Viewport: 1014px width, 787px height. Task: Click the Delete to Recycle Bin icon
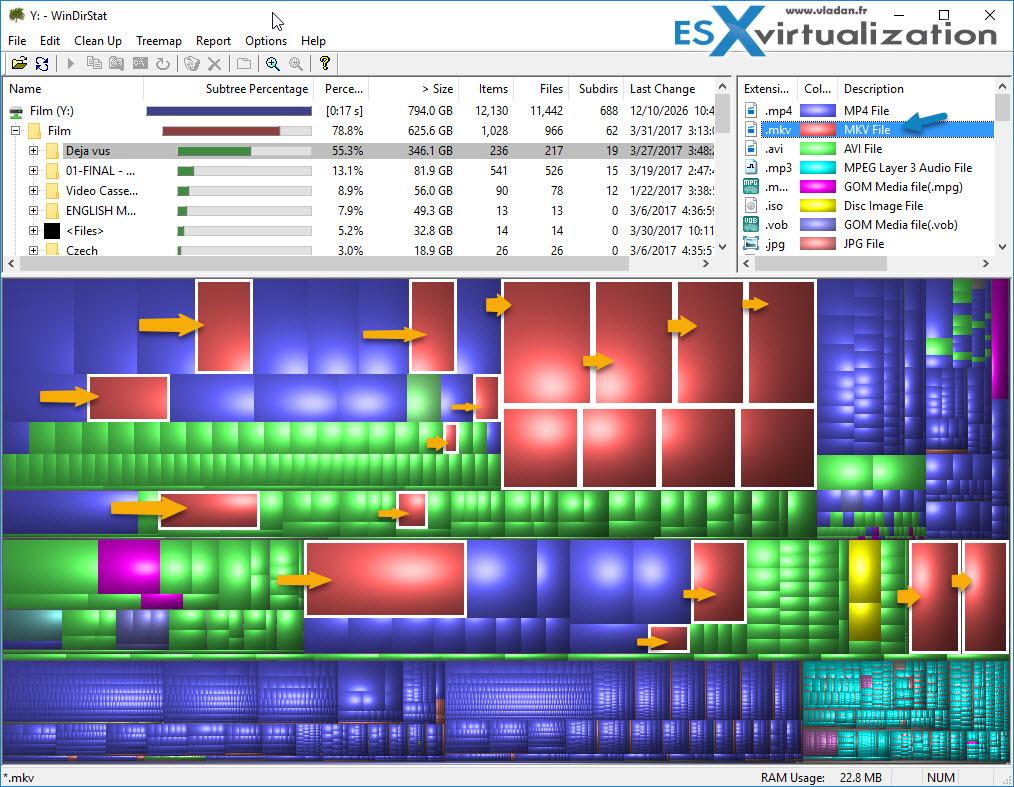pos(191,63)
